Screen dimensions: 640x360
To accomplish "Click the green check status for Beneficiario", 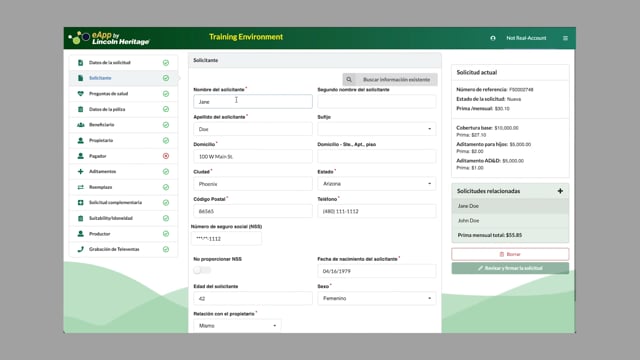I will [166, 125].
